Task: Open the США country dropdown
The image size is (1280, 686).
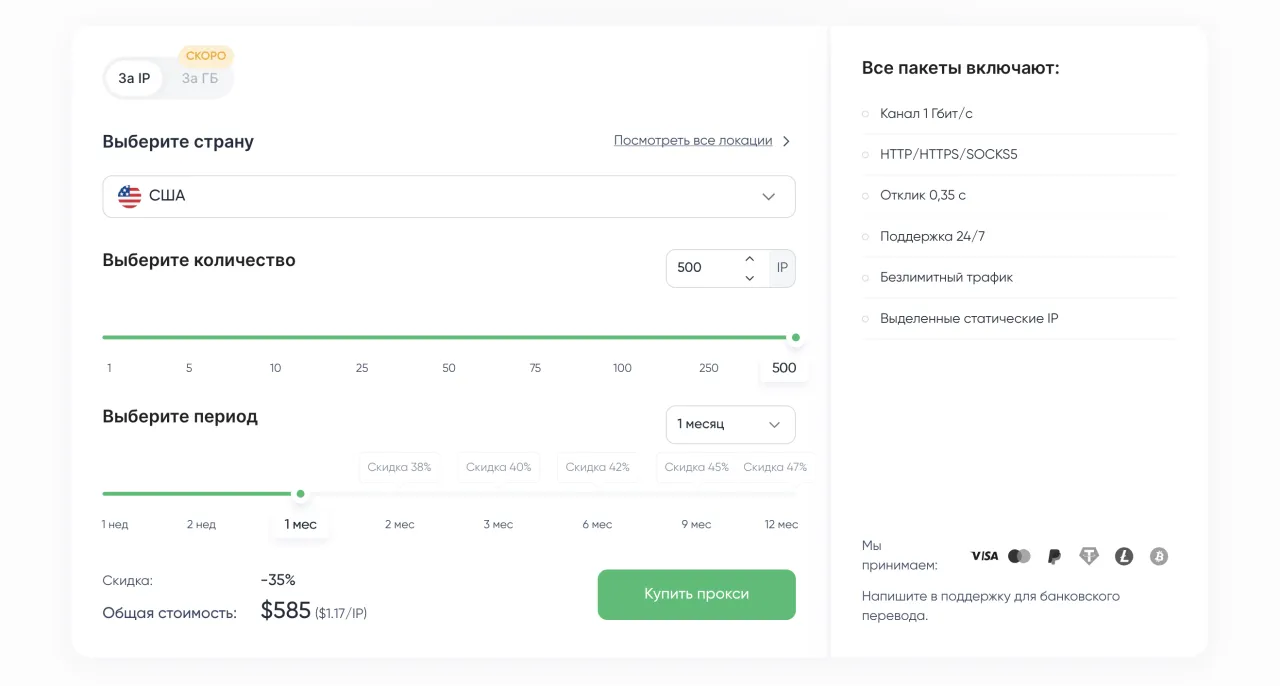Action: 449,196
